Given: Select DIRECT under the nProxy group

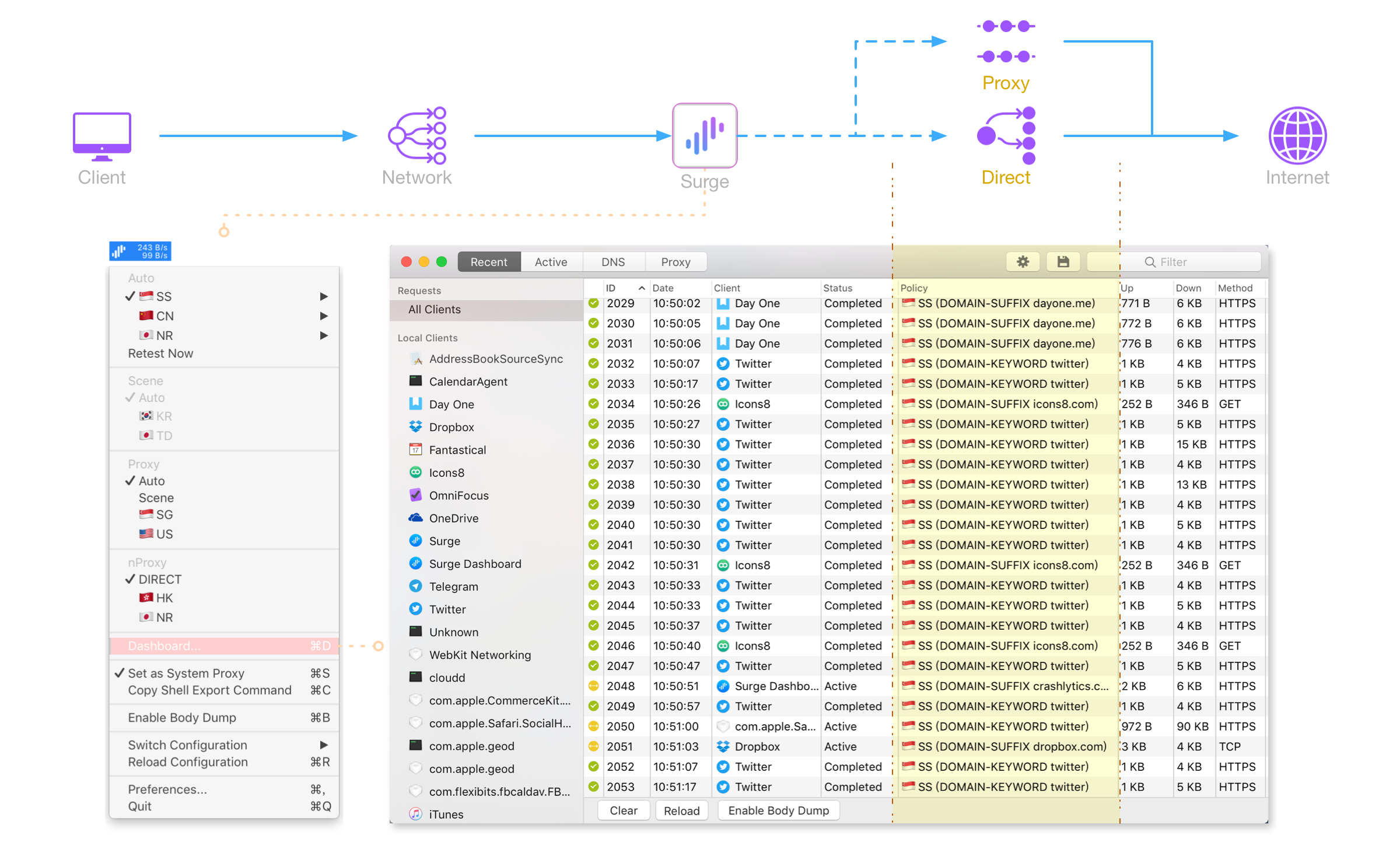Looking at the screenshot, I should (x=160, y=579).
